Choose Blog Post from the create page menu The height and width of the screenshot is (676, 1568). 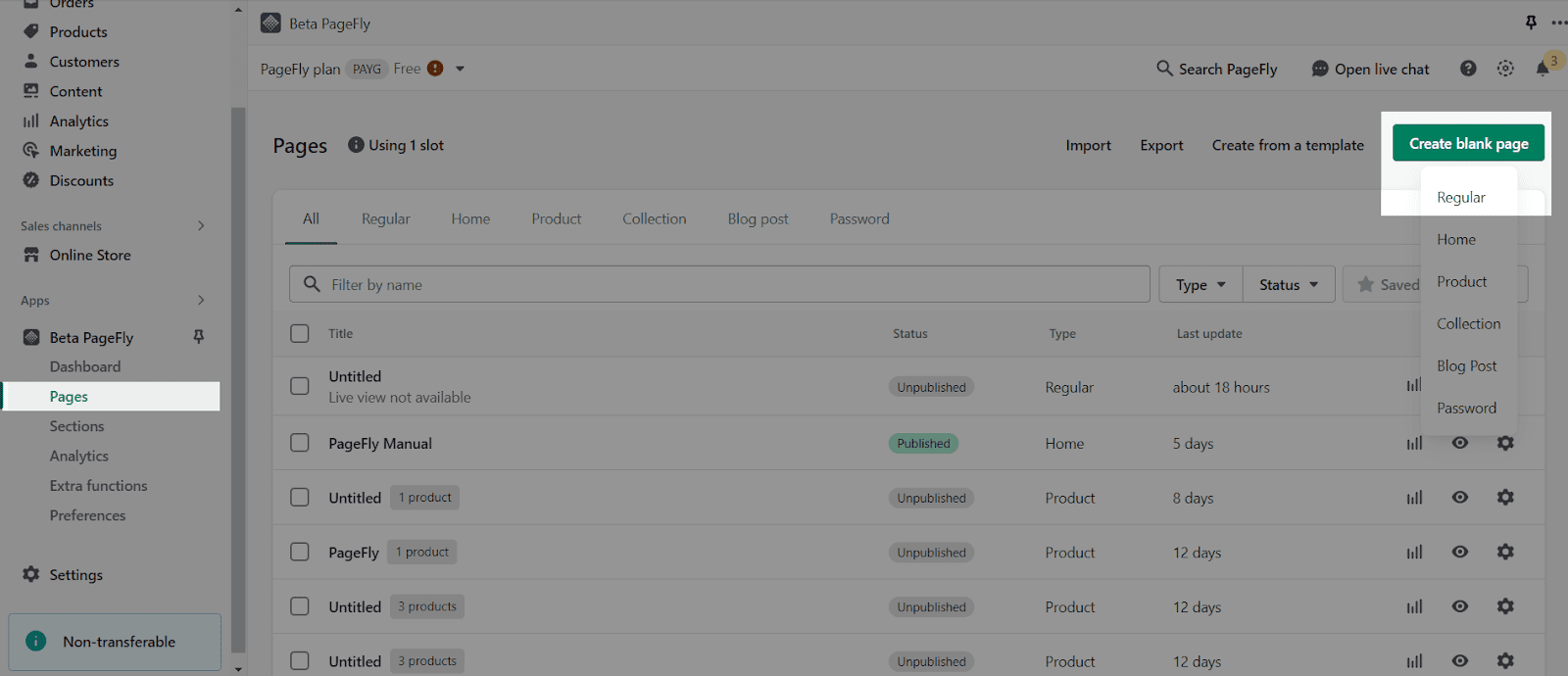click(1468, 365)
